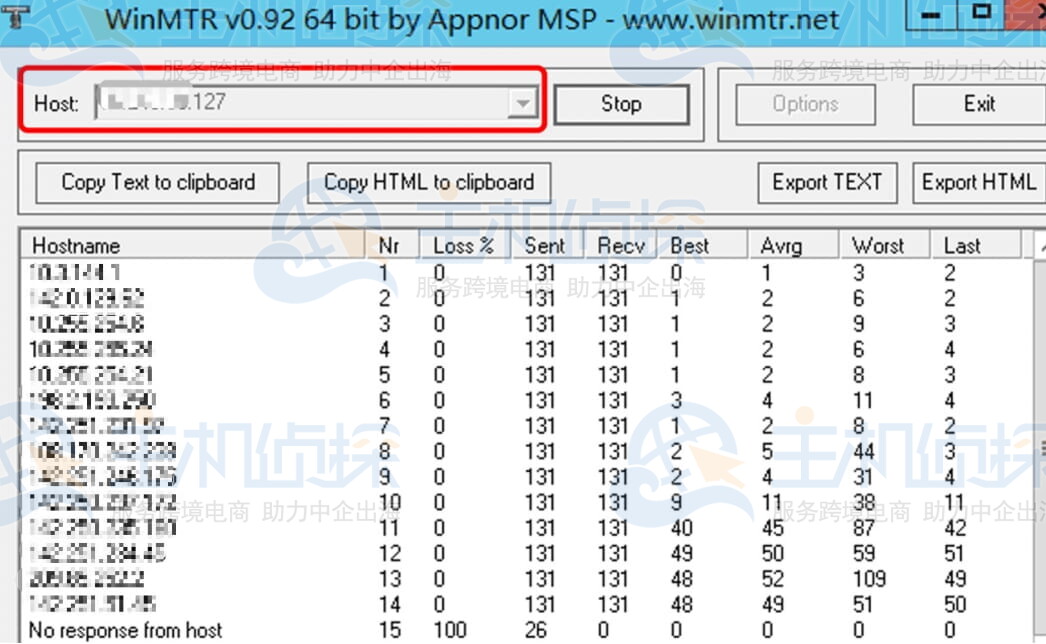Click the hostname in hop row 6
The height and width of the screenshot is (644, 1046).
click(92, 400)
